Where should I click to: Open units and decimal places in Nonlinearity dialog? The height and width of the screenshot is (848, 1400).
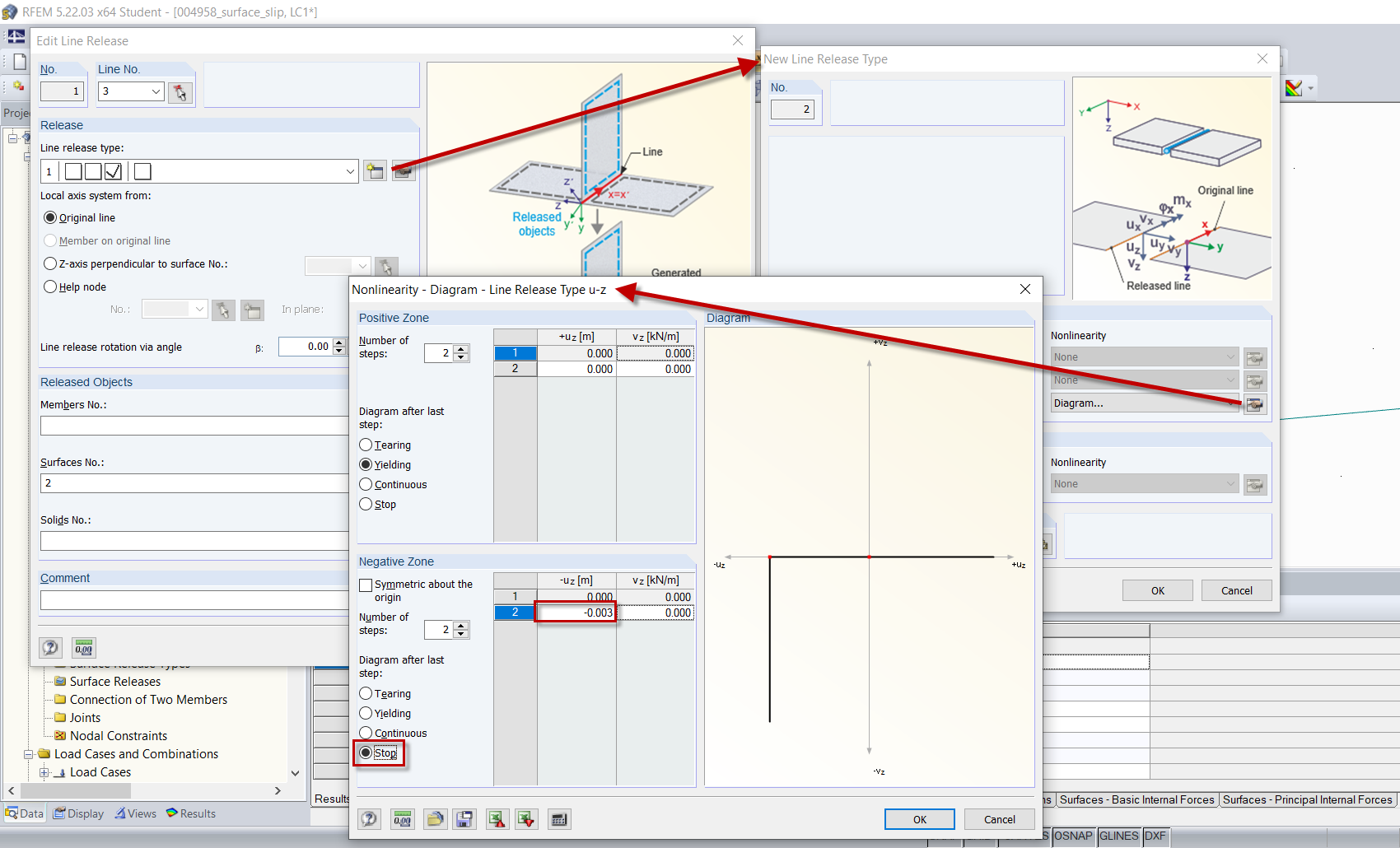[402, 819]
